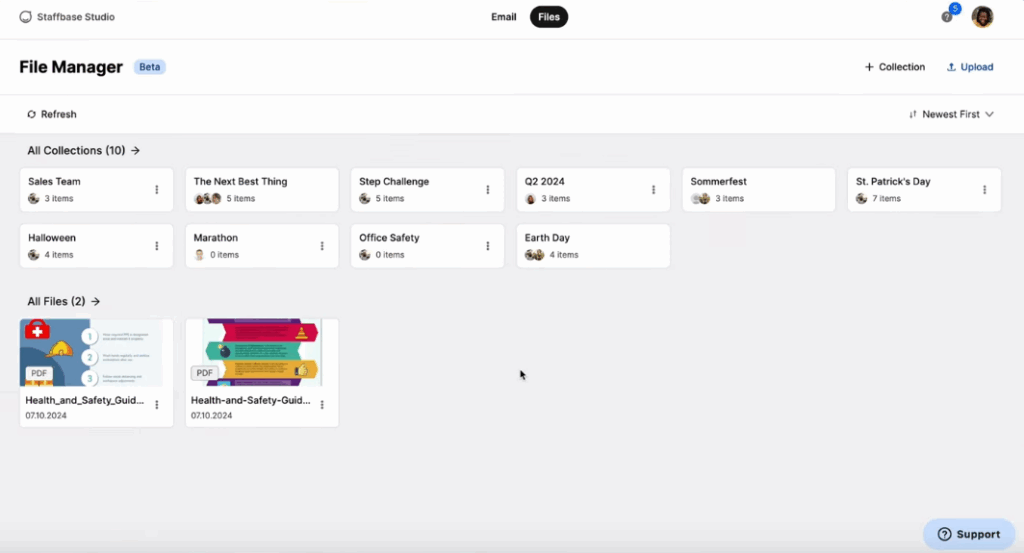
Task: Expand the All Collections (10) arrow
Action: pos(135,151)
